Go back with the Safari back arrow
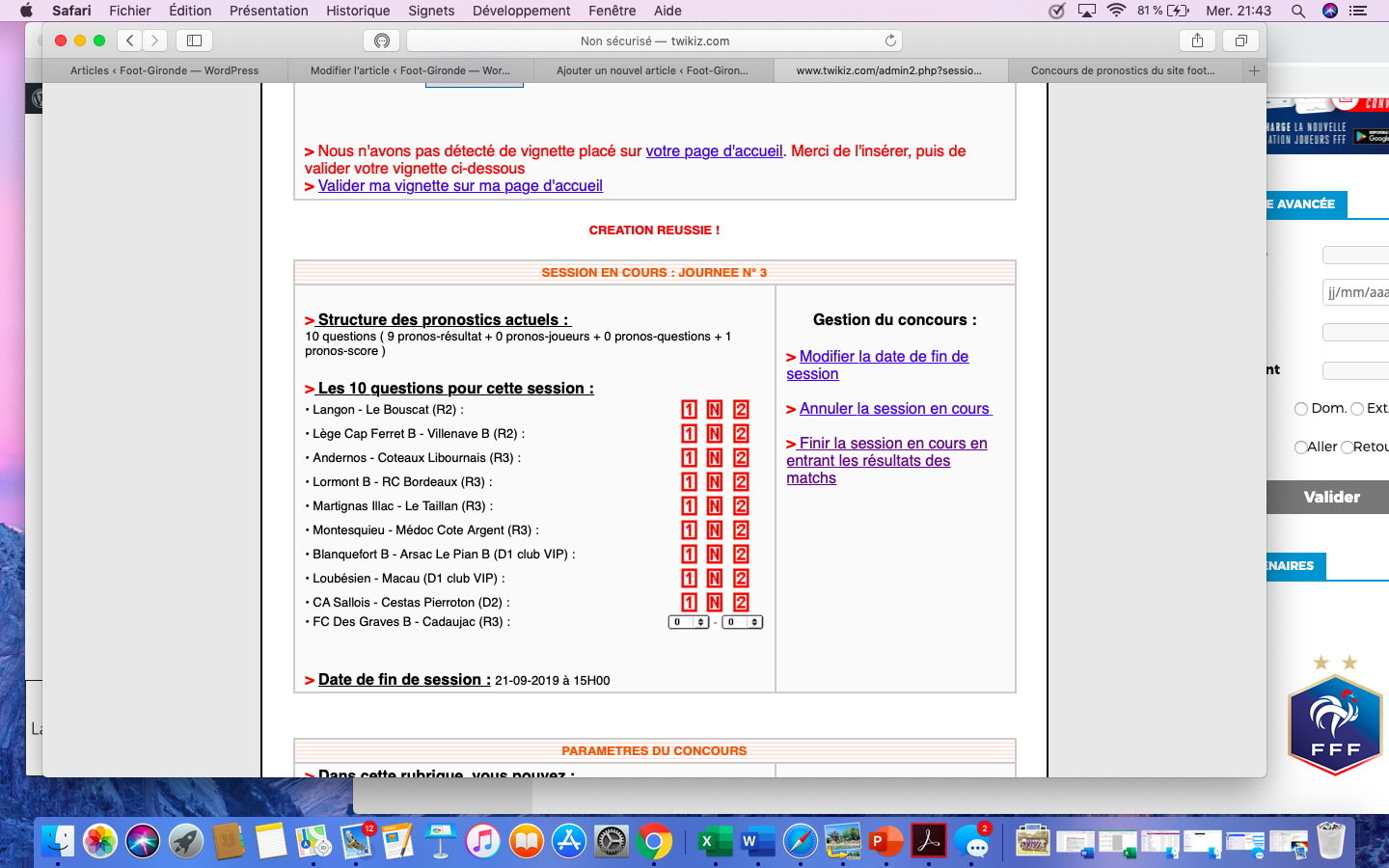This screenshot has height=868, width=1389. pos(130,41)
